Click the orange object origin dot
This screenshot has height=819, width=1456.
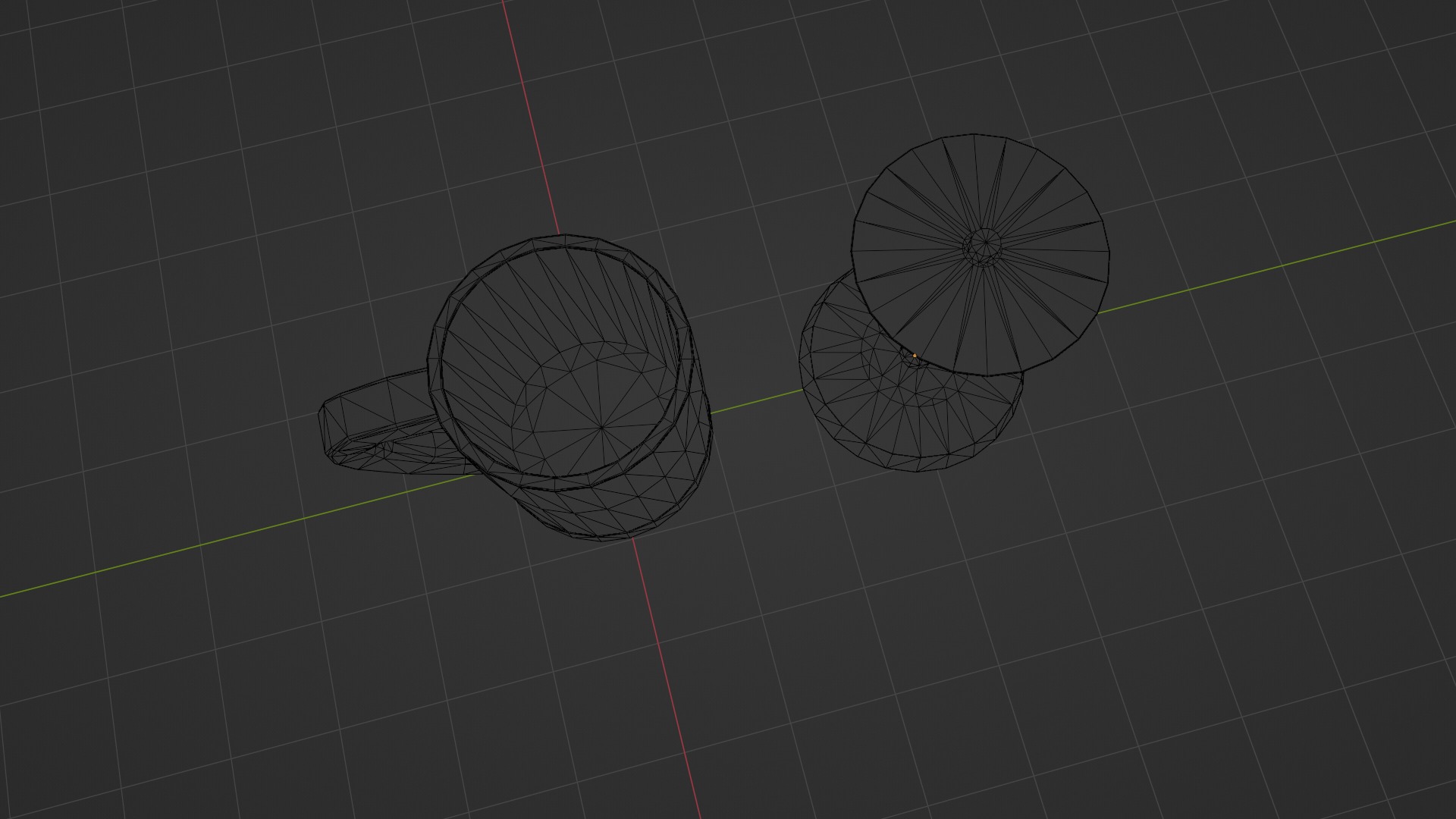coord(915,355)
